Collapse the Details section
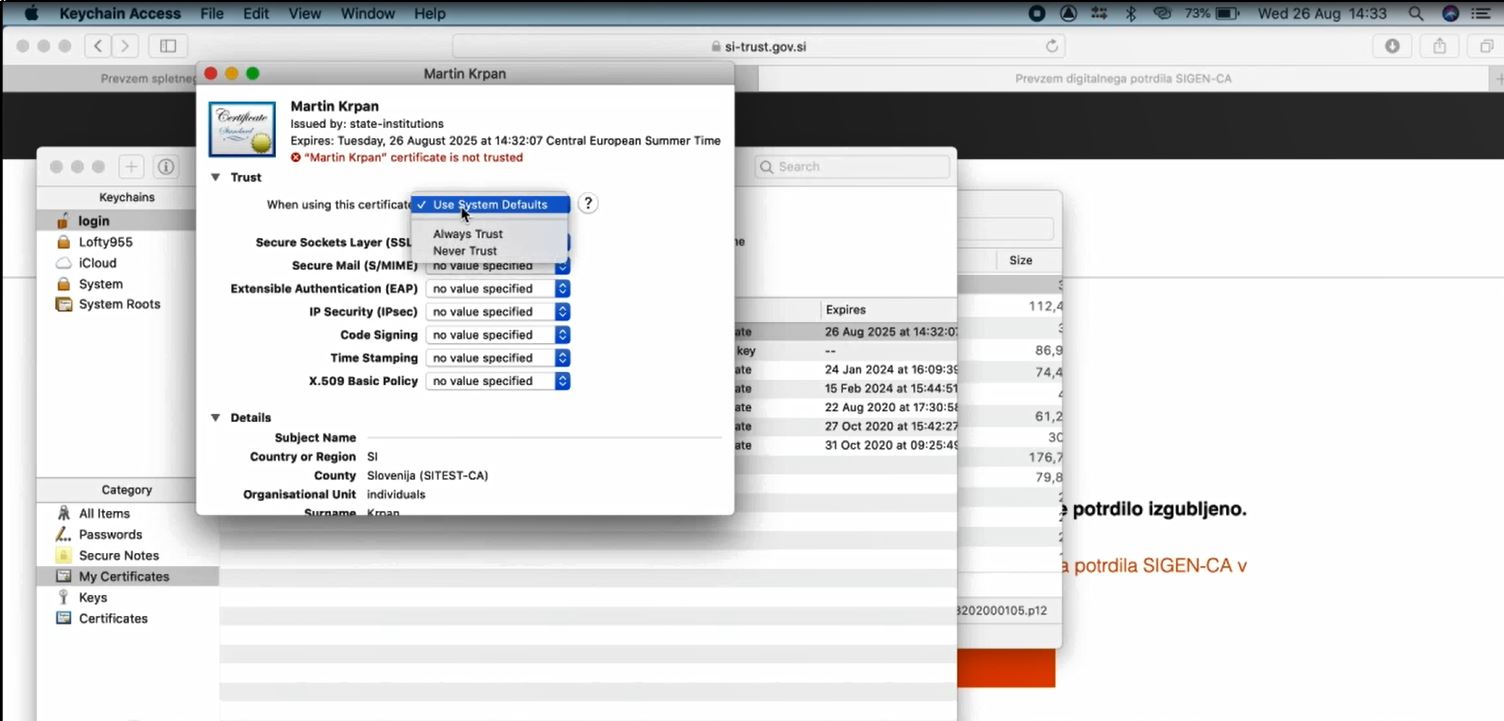Viewport: 1504px width, 721px height. [215, 417]
